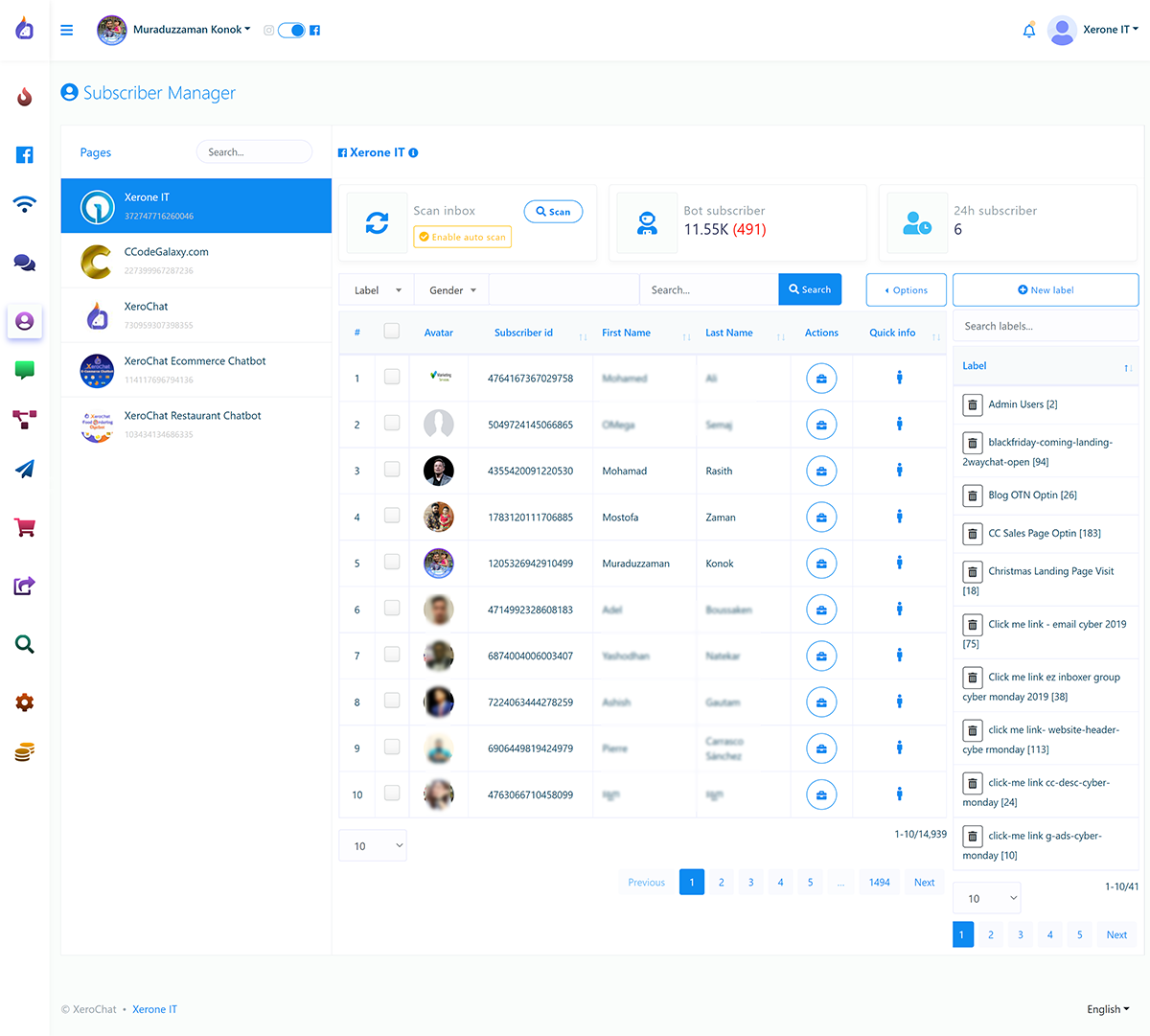Open the Label filter dropdown
Viewport: 1150px width, 1036px height.
tap(377, 289)
